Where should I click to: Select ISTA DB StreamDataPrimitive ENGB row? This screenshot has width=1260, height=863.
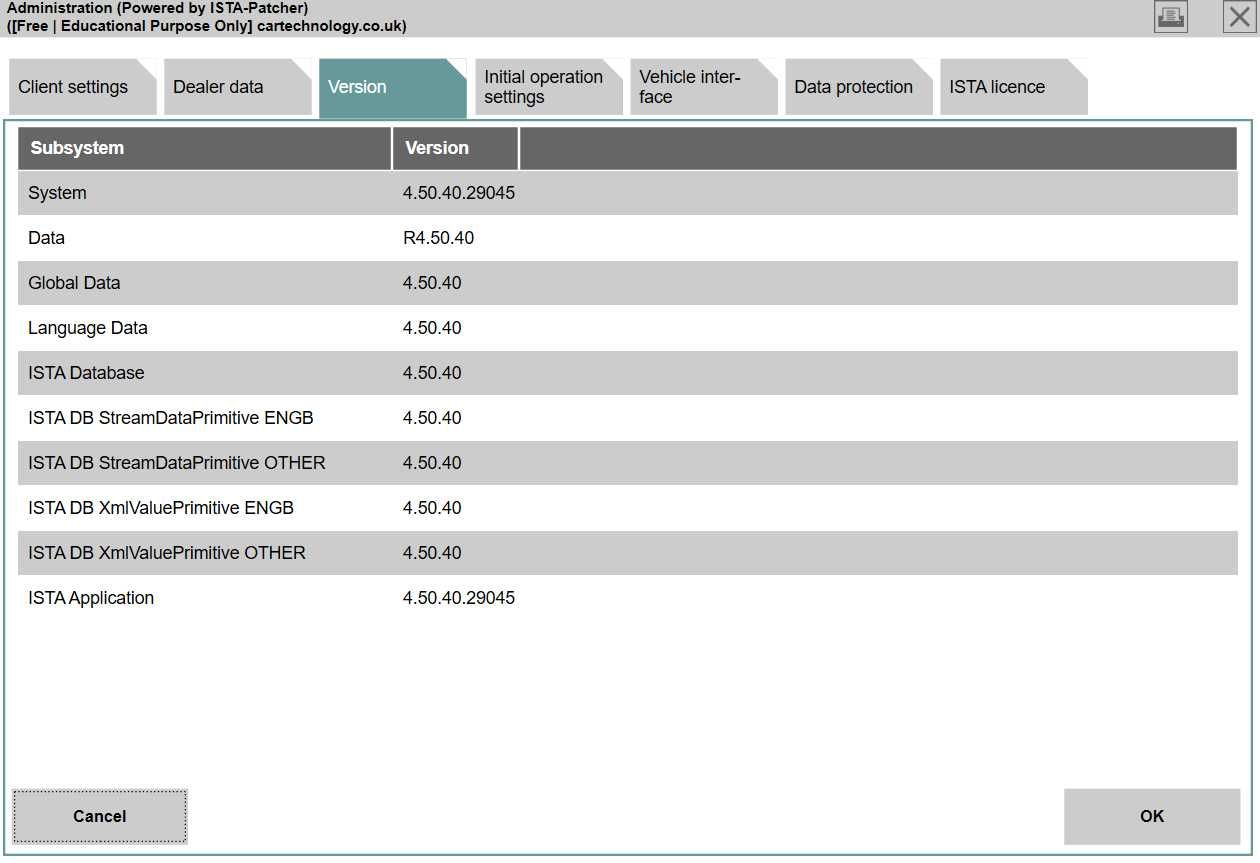point(628,418)
